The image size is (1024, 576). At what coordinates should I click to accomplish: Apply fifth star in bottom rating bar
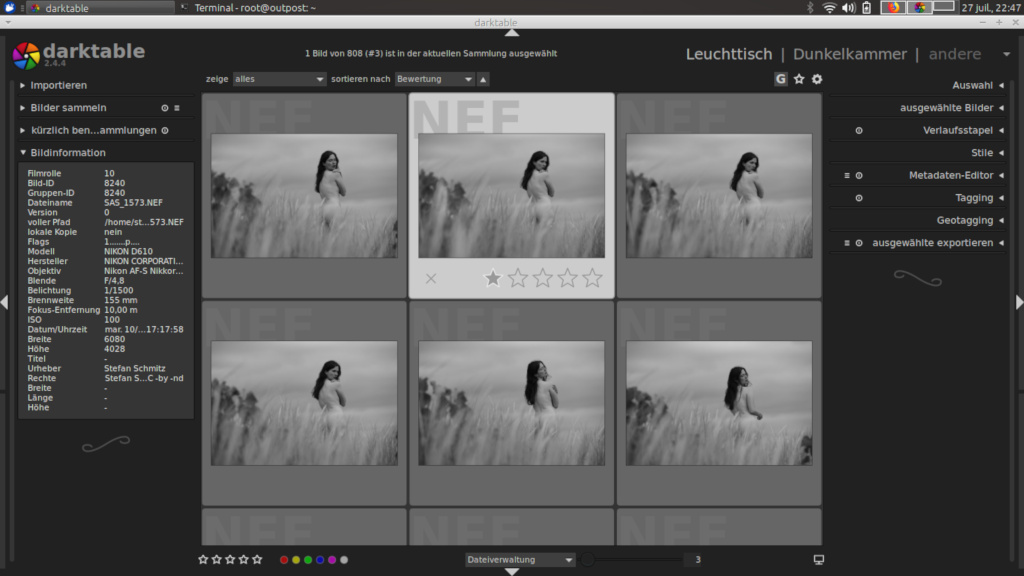(x=257, y=560)
